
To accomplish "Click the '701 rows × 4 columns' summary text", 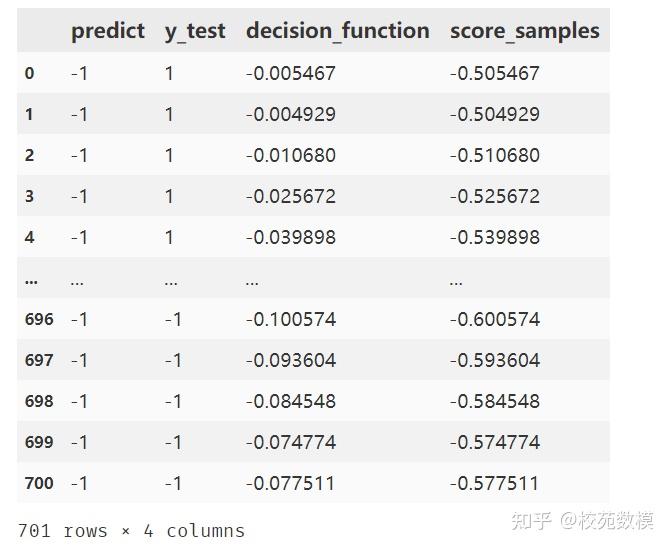I will tap(131, 530).
